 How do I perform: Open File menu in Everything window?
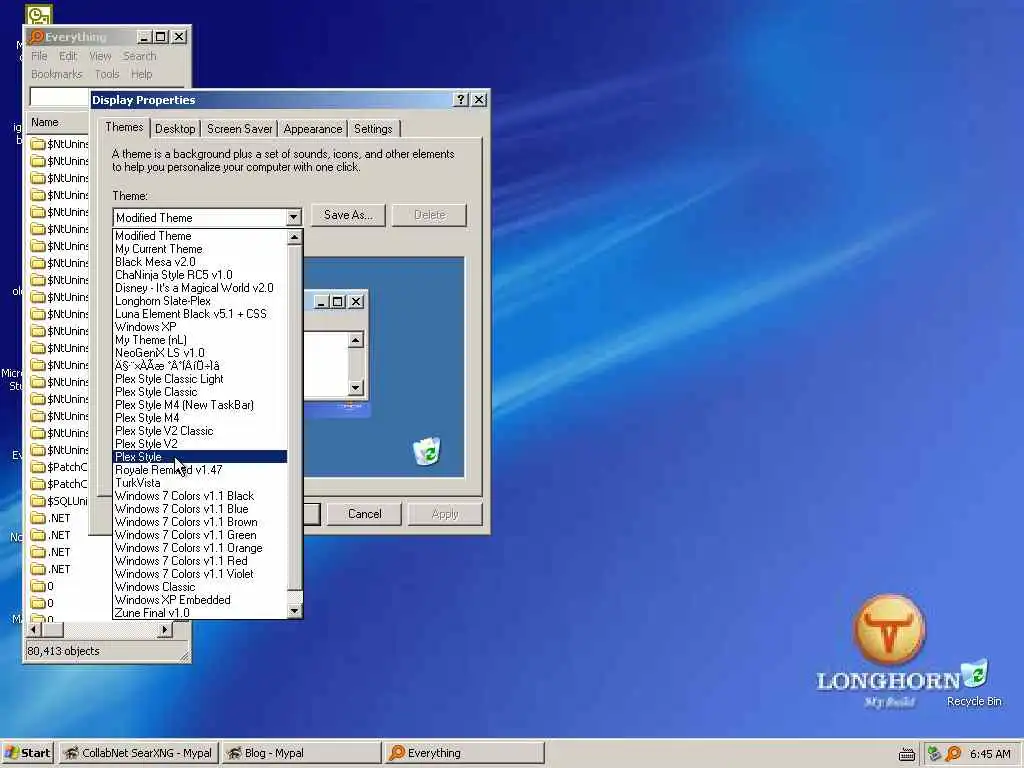[39, 56]
